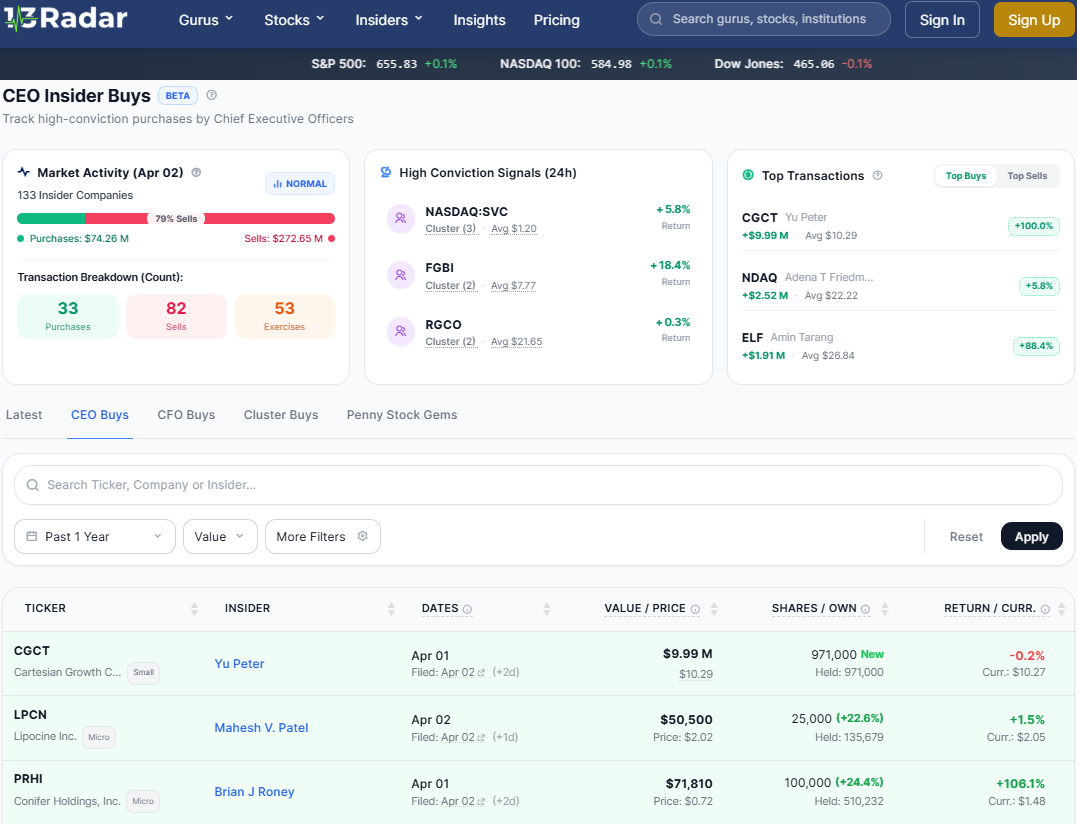1077x824 pixels.
Task: Open the CGCT filing external link icon
Action: click(481, 673)
